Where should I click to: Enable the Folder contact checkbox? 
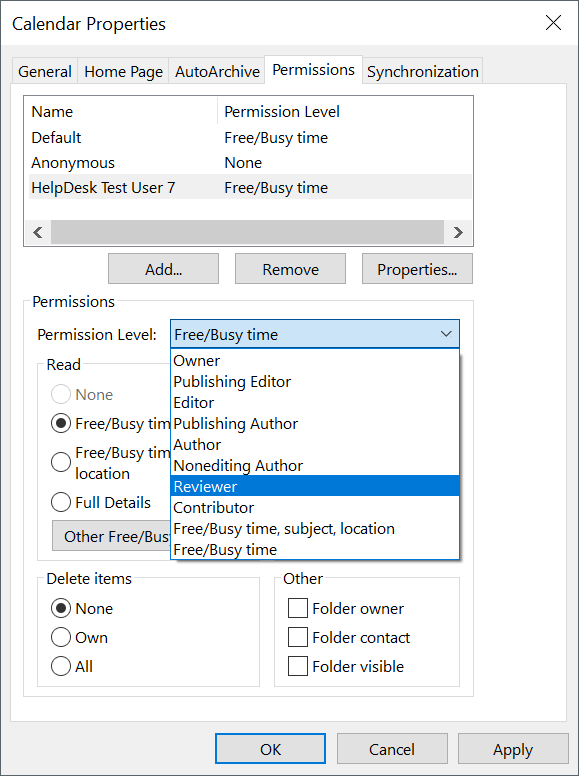click(298, 637)
